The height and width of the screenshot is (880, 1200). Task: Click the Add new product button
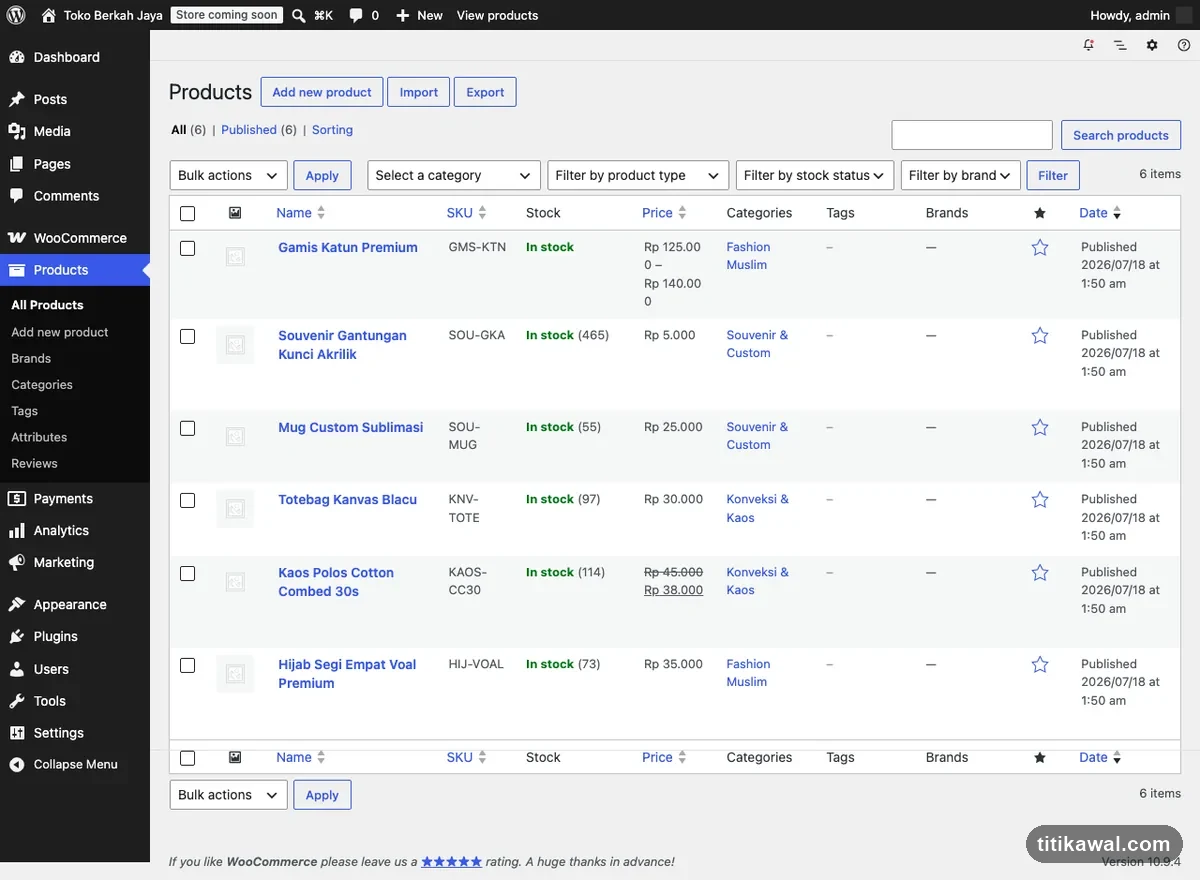click(x=322, y=92)
